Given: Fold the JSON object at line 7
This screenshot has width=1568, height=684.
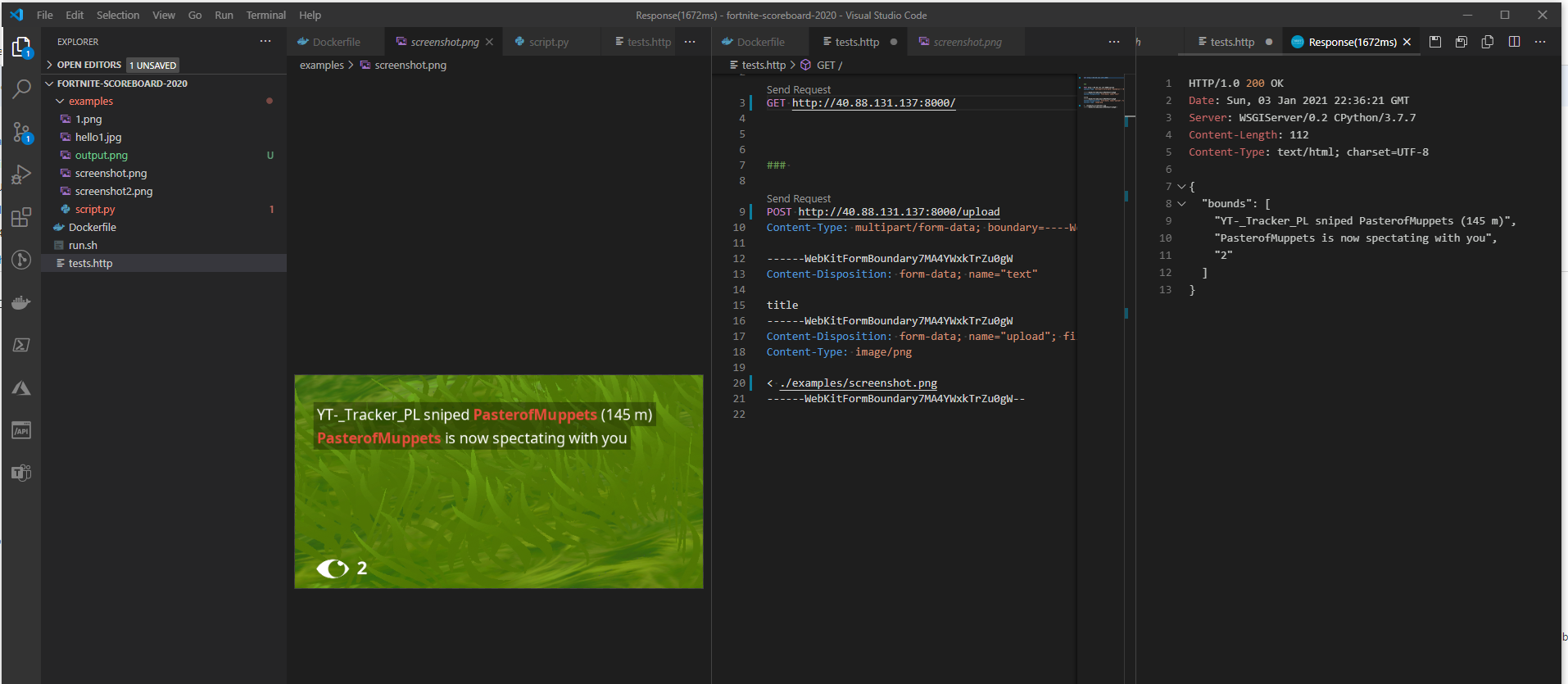Looking at the screenshot, I should click(x=1181, y=187).
